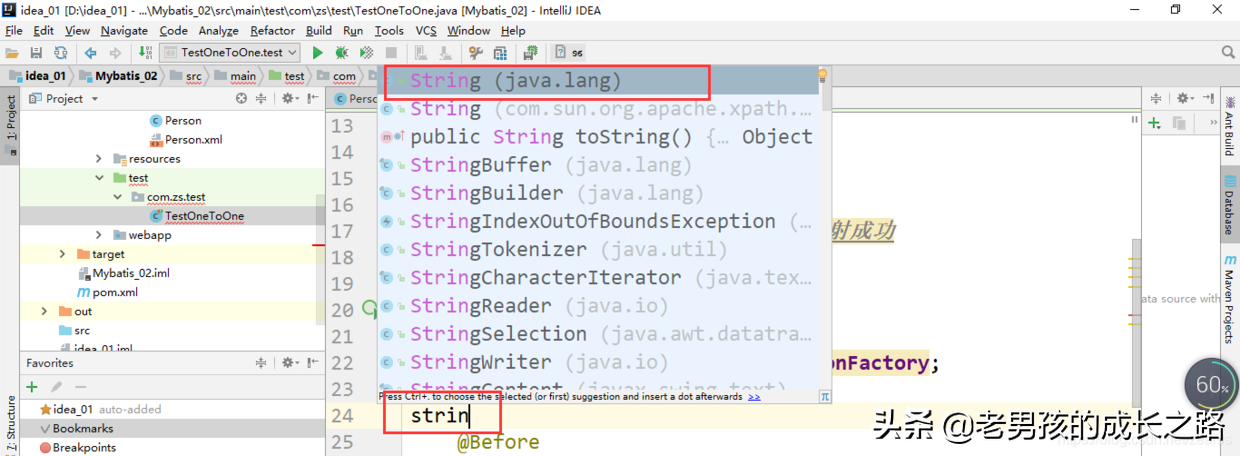The image size is (1240, 456).
Task: Select TestOneToOne in project tree
Action: click(x=204, y=216)
